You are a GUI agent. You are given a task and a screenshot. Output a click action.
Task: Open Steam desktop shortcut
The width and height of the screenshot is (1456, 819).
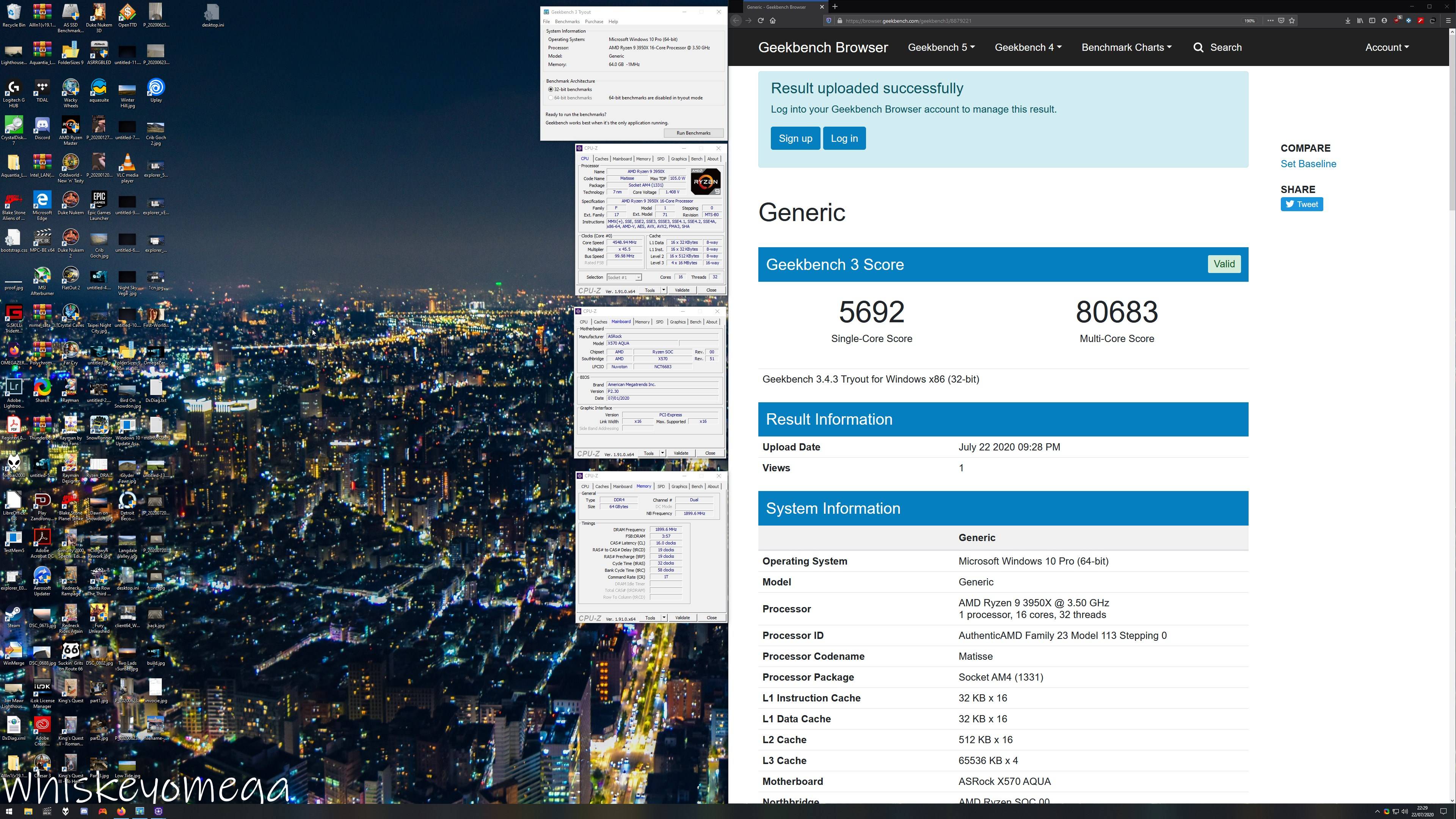(14, 617)
